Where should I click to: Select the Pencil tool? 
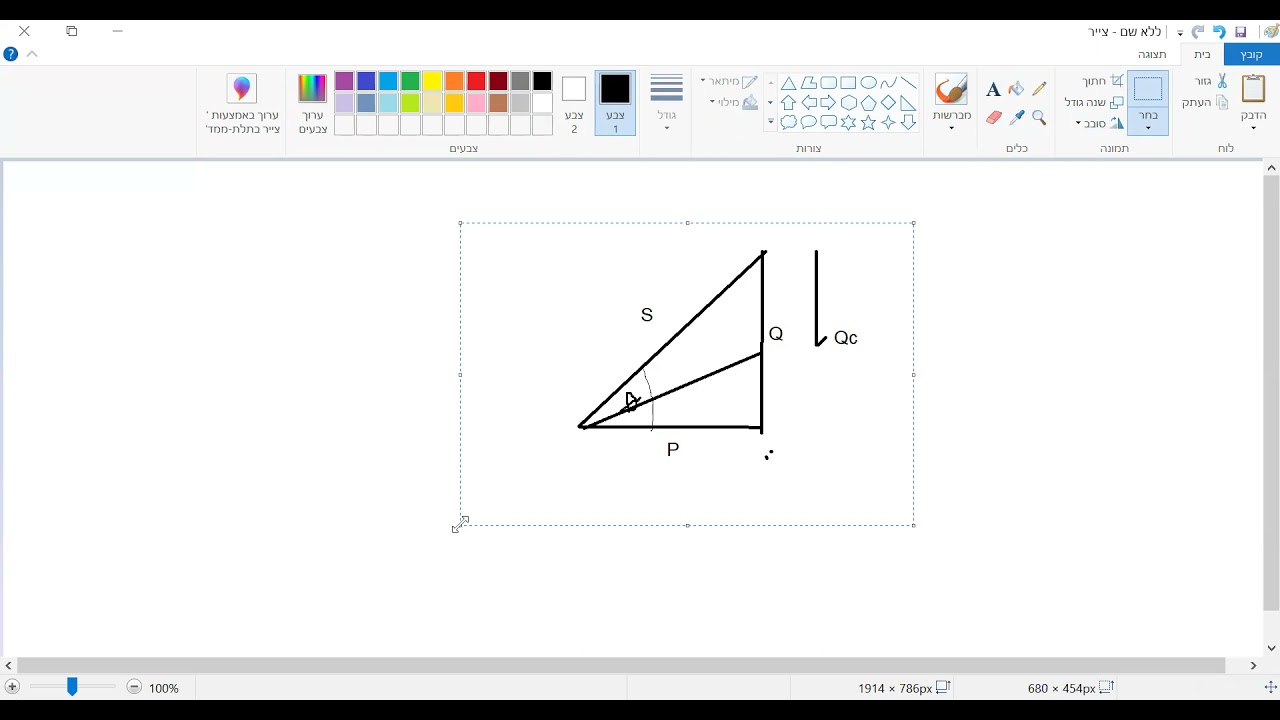(x=1039, y=89)
